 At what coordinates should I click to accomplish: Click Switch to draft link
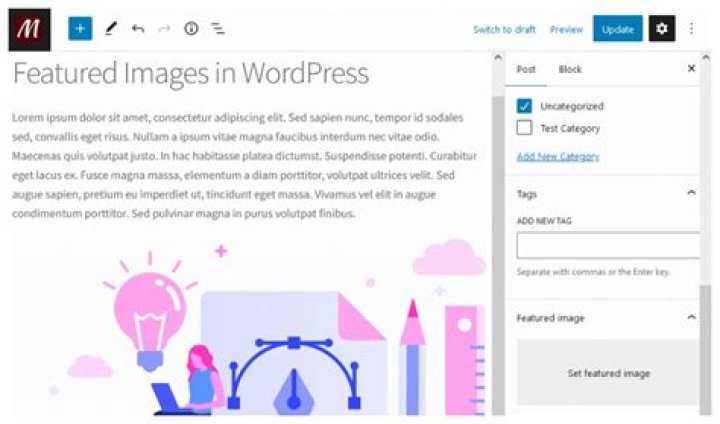click(x=504, y=30)
